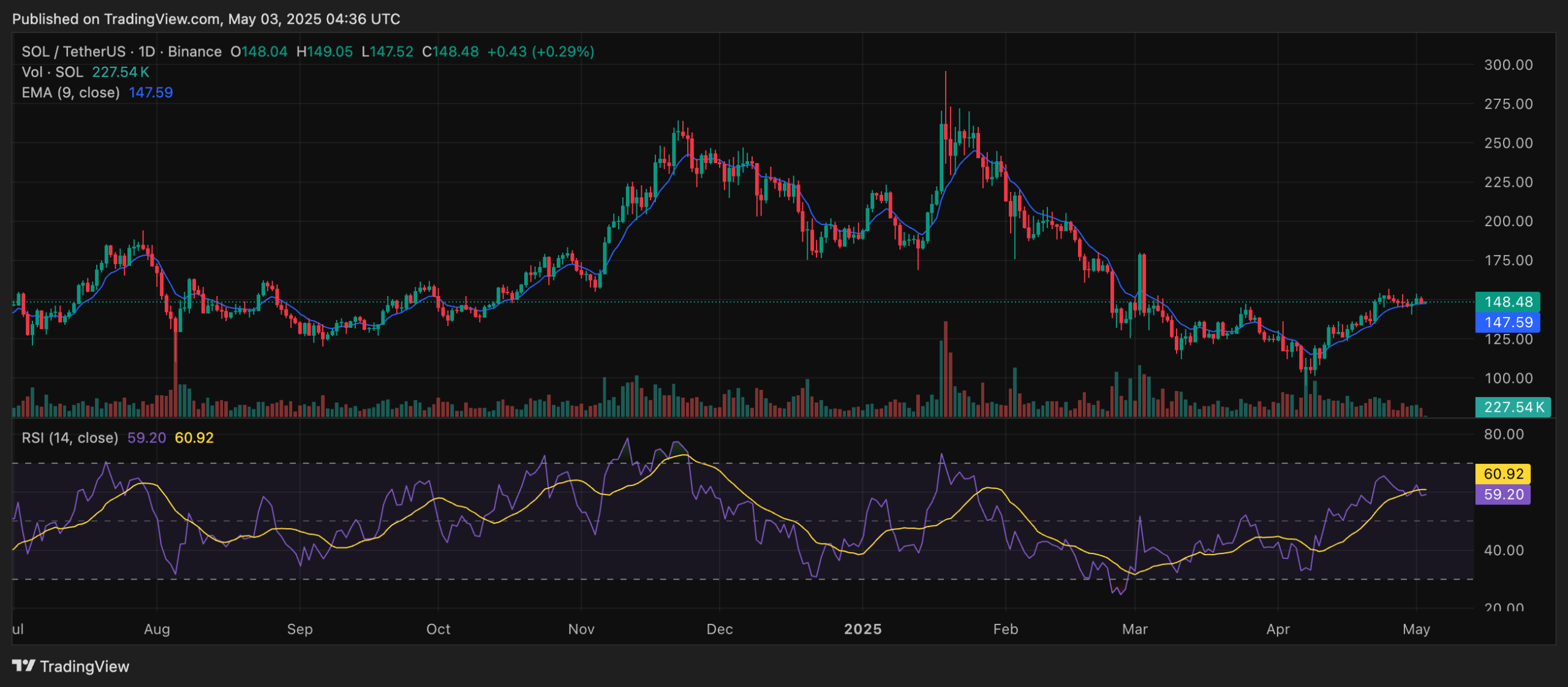Click the 2025 year label on time axis

tap(862, 629)
